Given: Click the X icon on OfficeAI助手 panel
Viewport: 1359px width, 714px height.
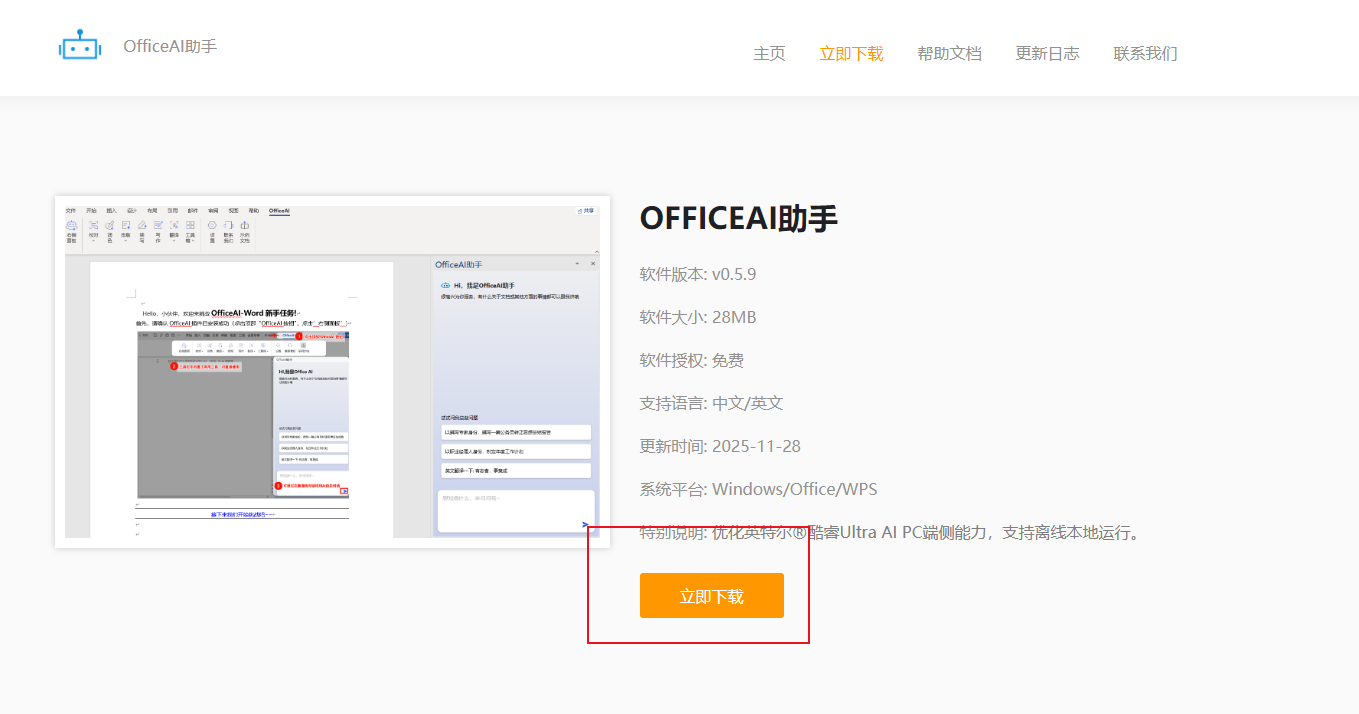Looking at the screenshot, I should click(x=593, y=264).
